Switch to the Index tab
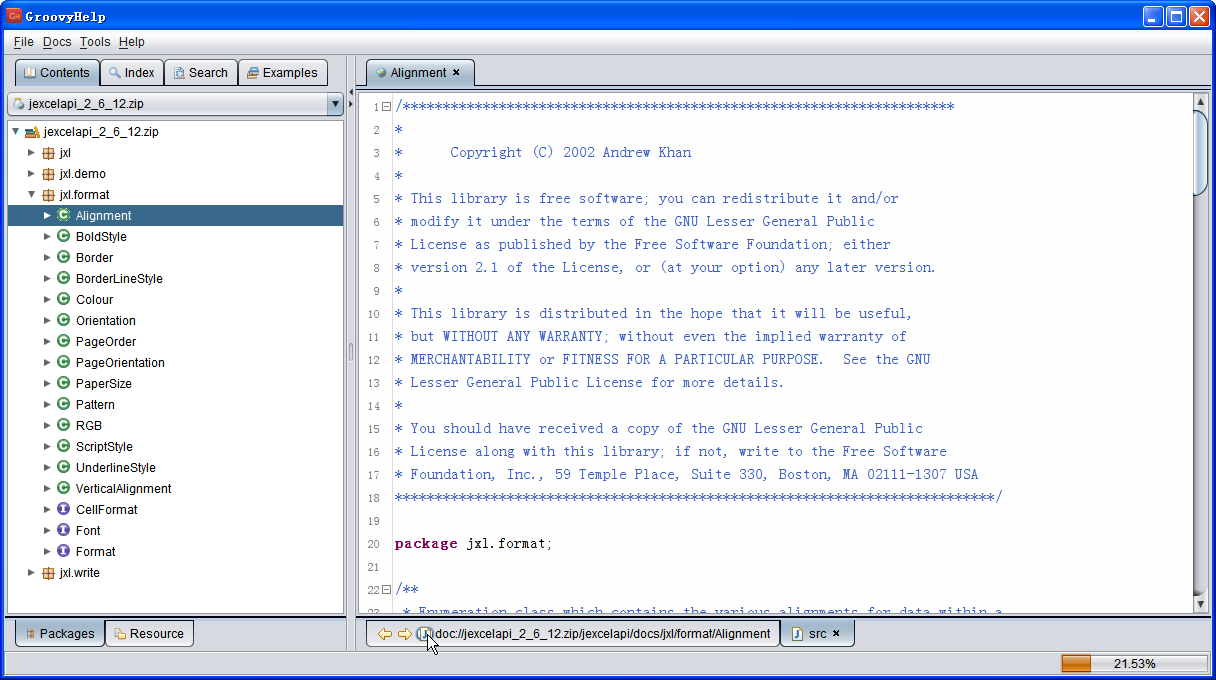Viewport: 1216px width, 680px height. (x=132, y=73)
